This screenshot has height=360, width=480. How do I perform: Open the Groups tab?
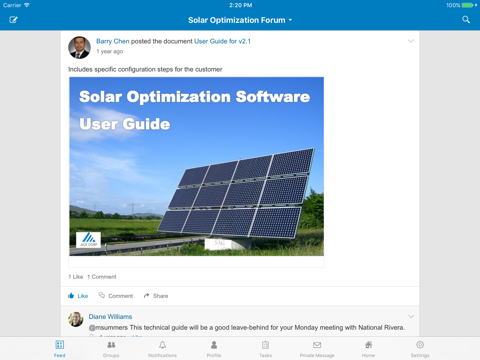pos(111,349)
